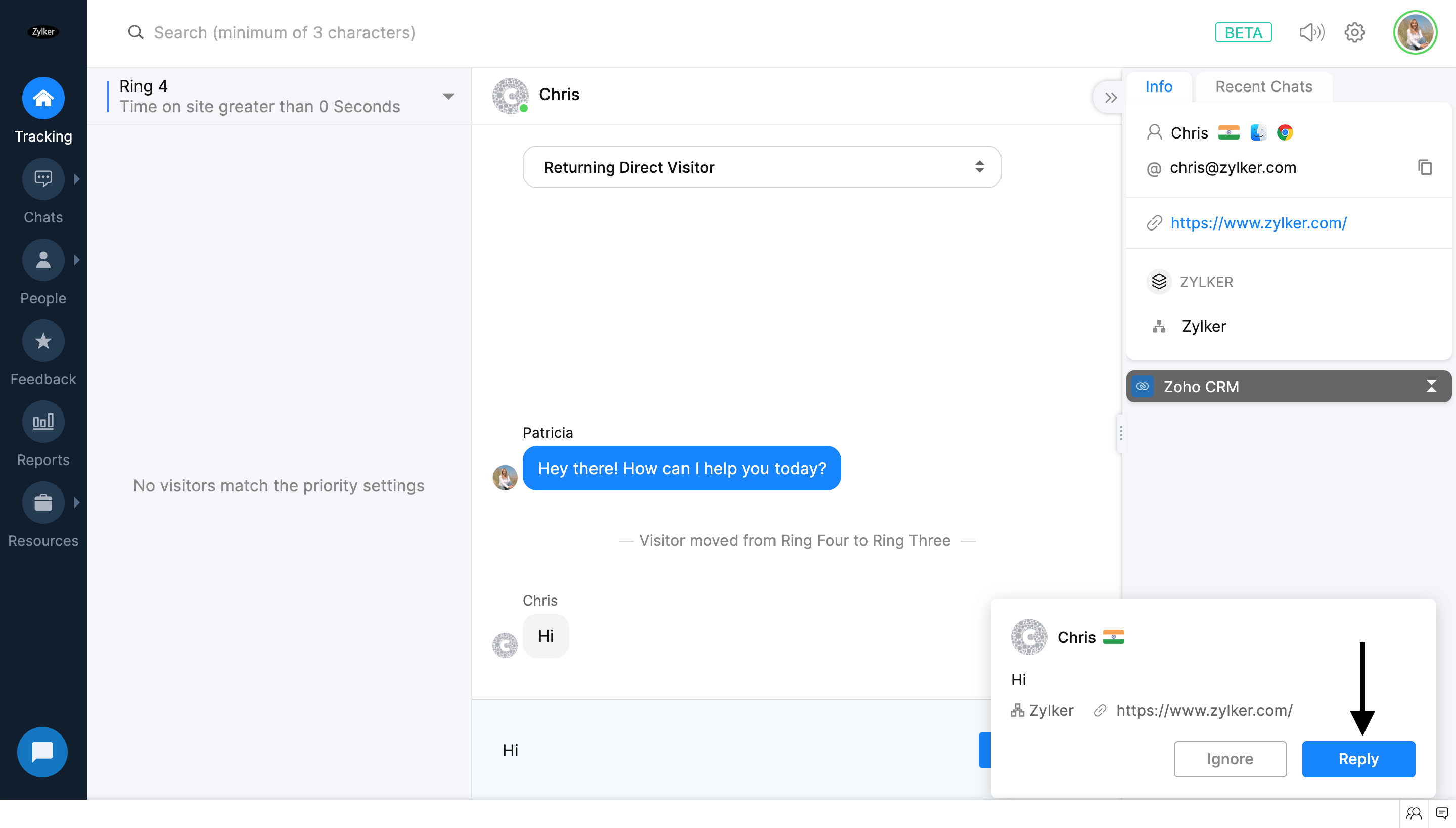Click the BETA badge
1456x828 pixels.
1243,32
